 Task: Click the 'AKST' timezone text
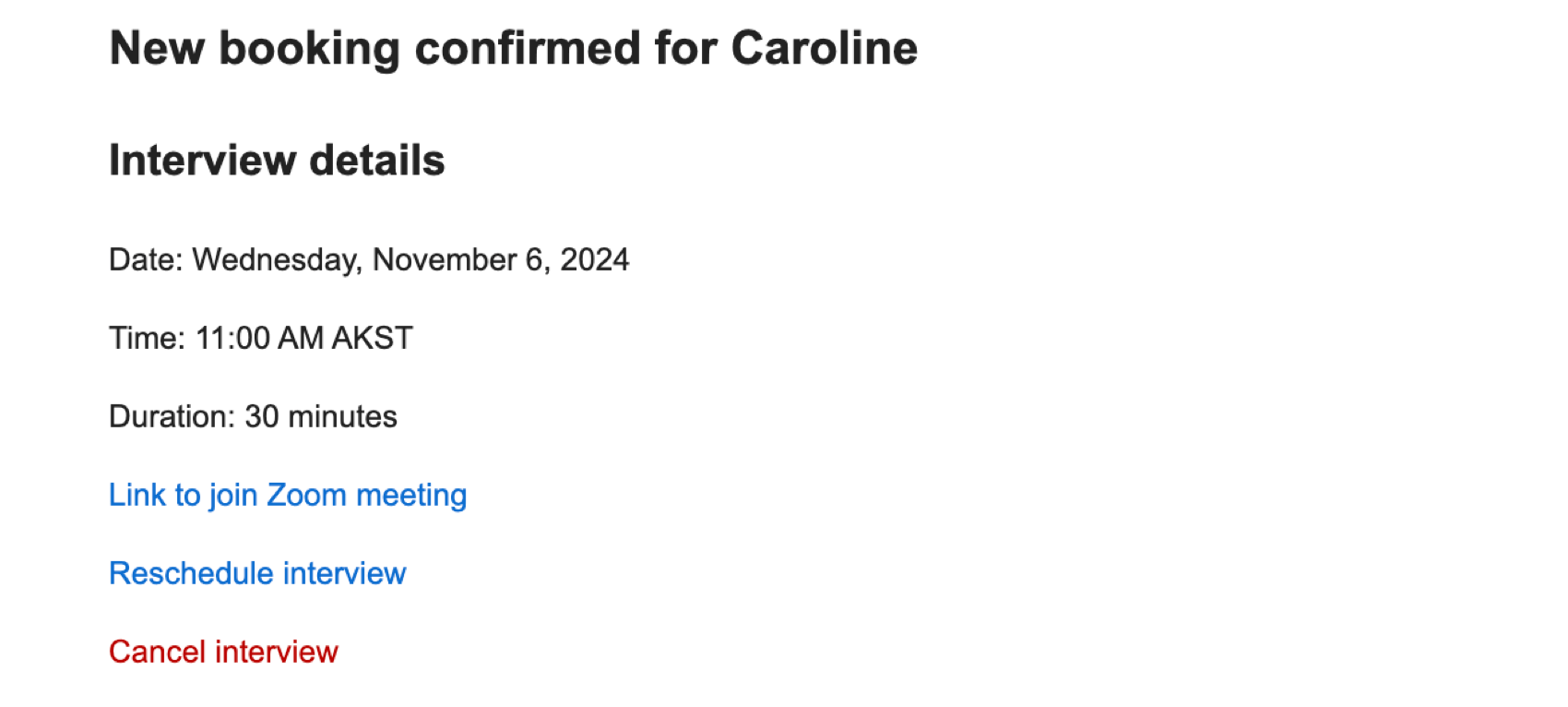(372, 339)
